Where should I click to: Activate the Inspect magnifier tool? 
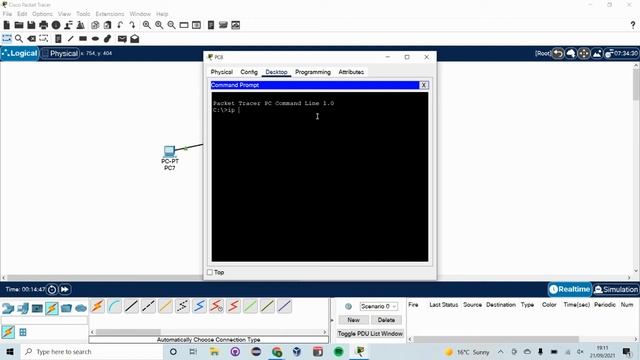pyautogui.click(x=19, y=39)
